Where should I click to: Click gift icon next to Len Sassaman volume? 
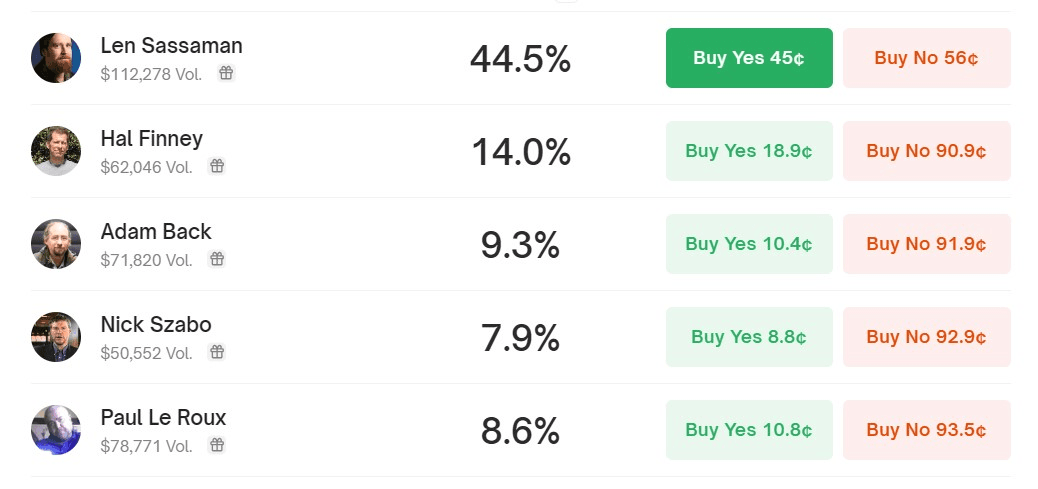[226, 73]
